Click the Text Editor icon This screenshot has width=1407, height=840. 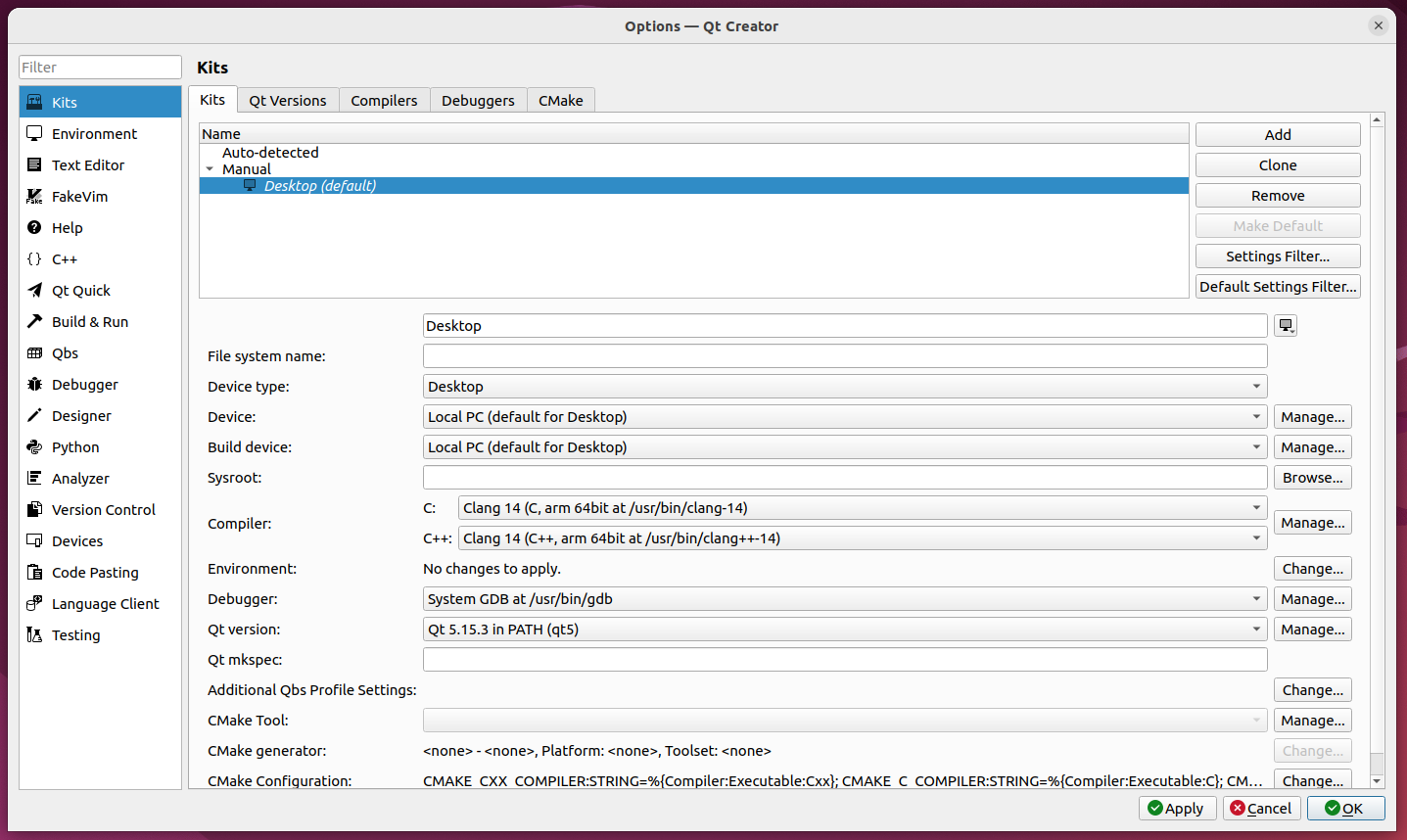tap(34, 164)
